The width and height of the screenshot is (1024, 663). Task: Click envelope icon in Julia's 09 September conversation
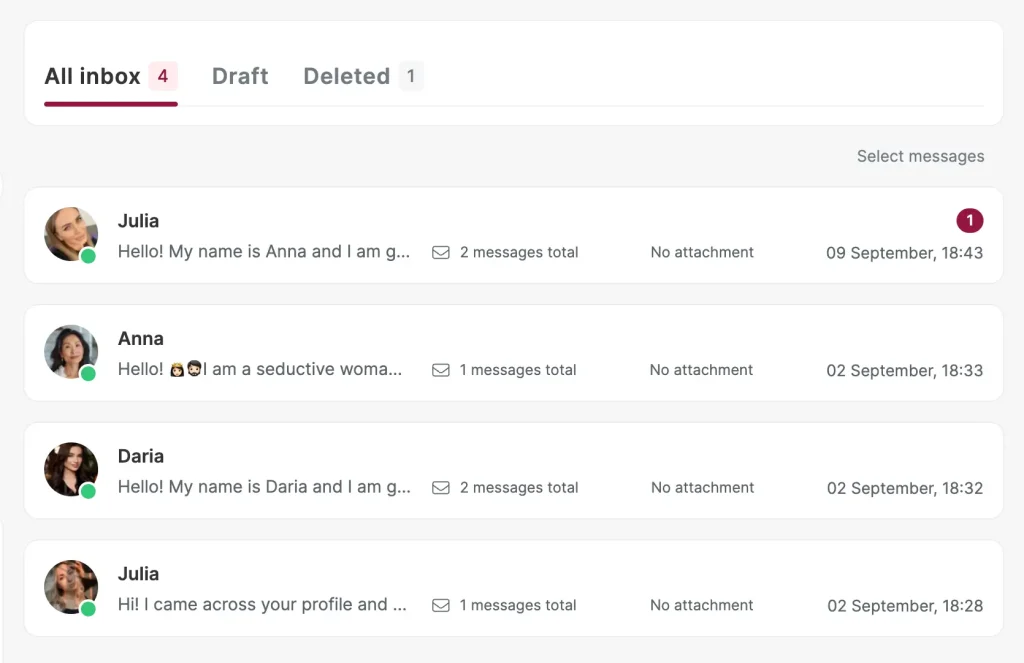point(441,252)
